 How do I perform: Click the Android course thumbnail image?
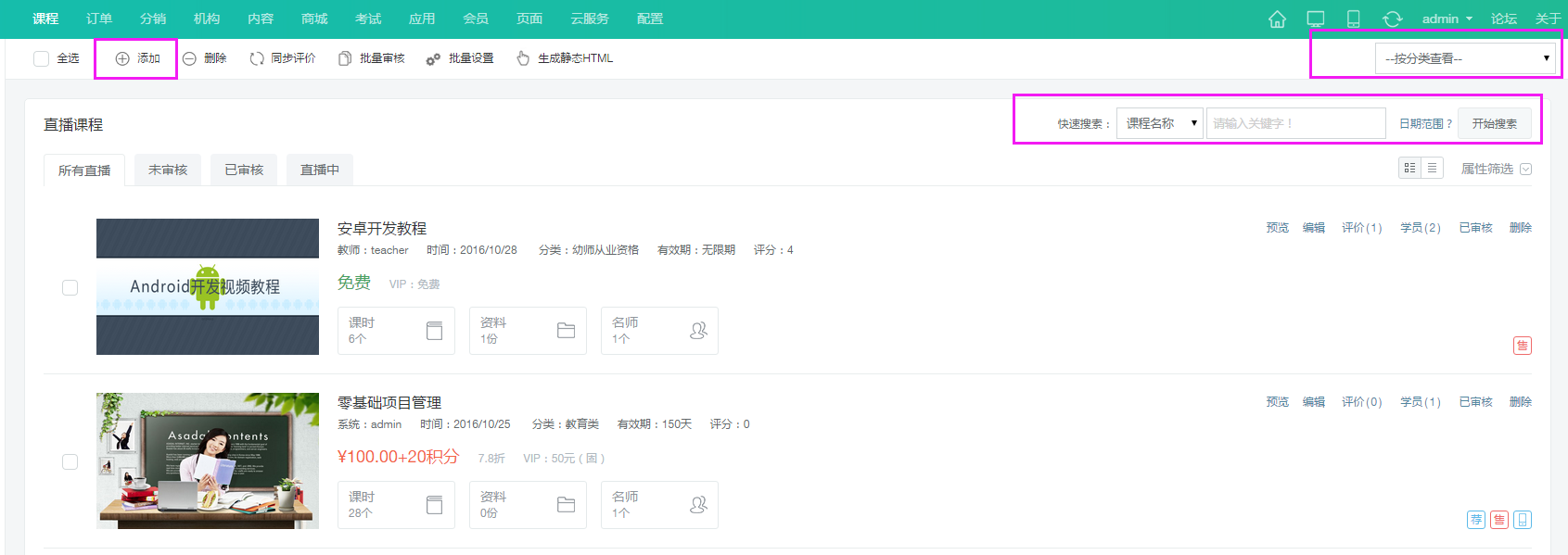(208, 286)
